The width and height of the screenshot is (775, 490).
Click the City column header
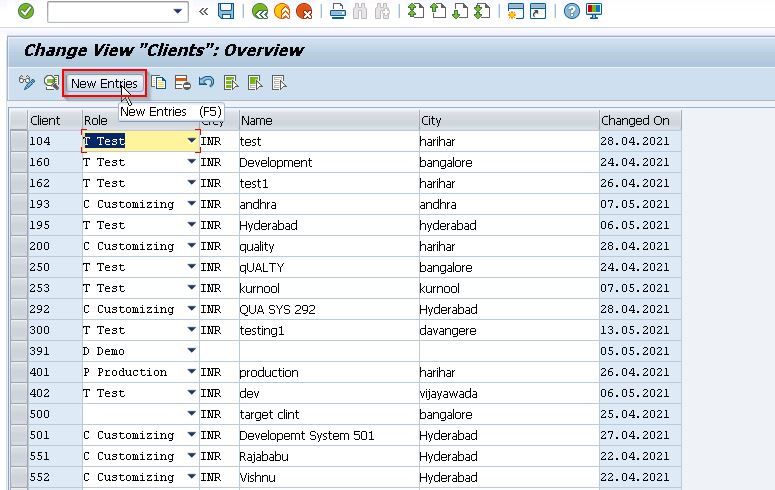pos(509,120)
